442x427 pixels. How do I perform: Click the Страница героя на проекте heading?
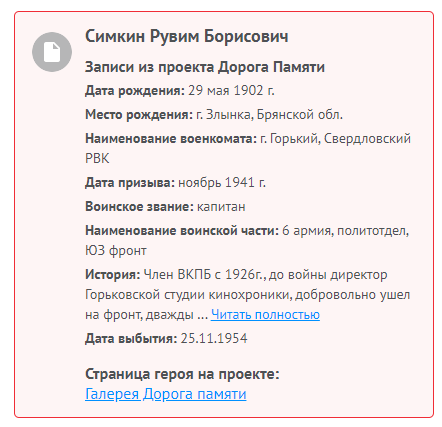[182, 374]
